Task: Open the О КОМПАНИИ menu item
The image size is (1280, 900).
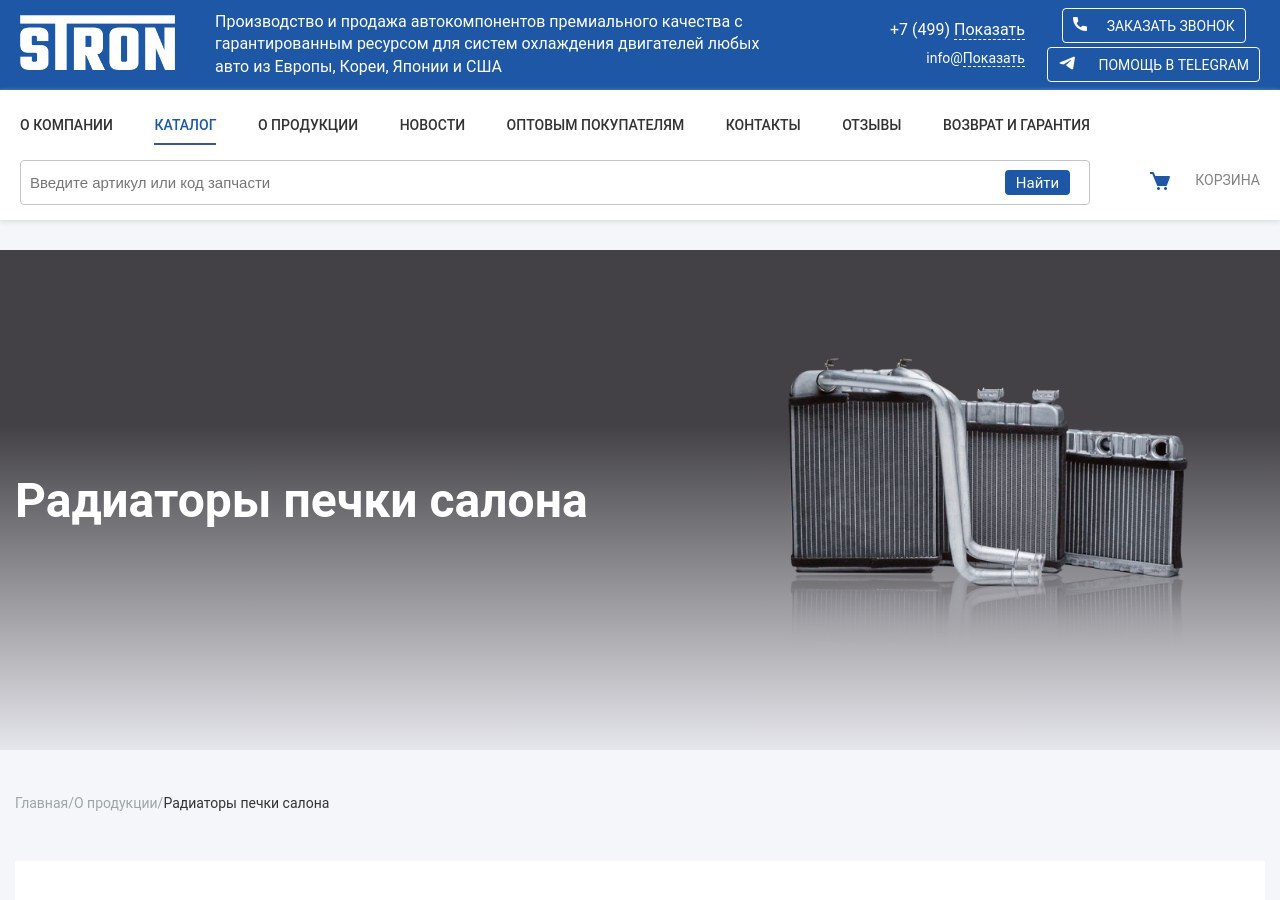Action: pyautogui.click(x=66, y=124)
